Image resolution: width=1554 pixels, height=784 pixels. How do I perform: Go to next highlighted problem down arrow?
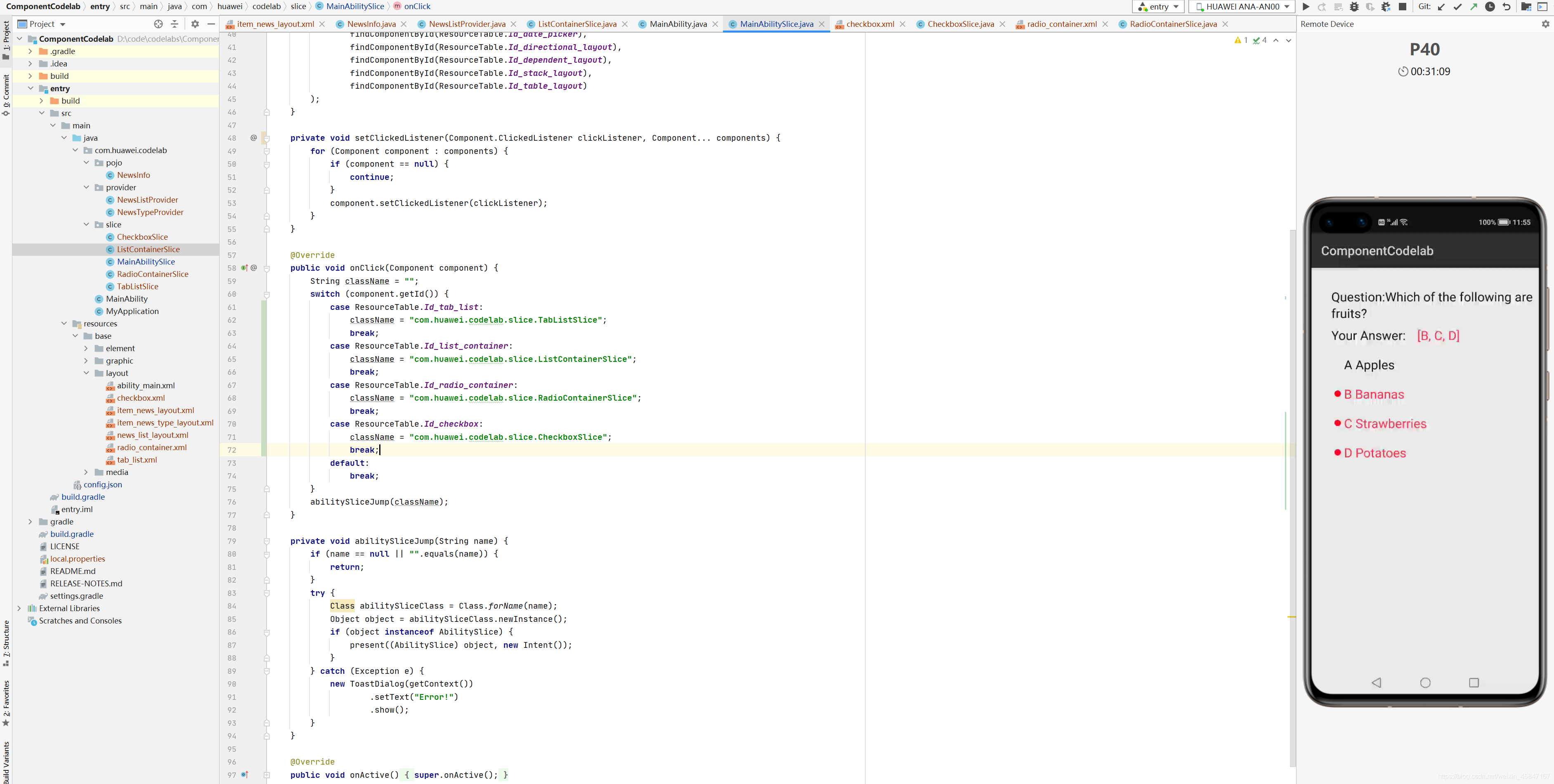point(1289,40)
